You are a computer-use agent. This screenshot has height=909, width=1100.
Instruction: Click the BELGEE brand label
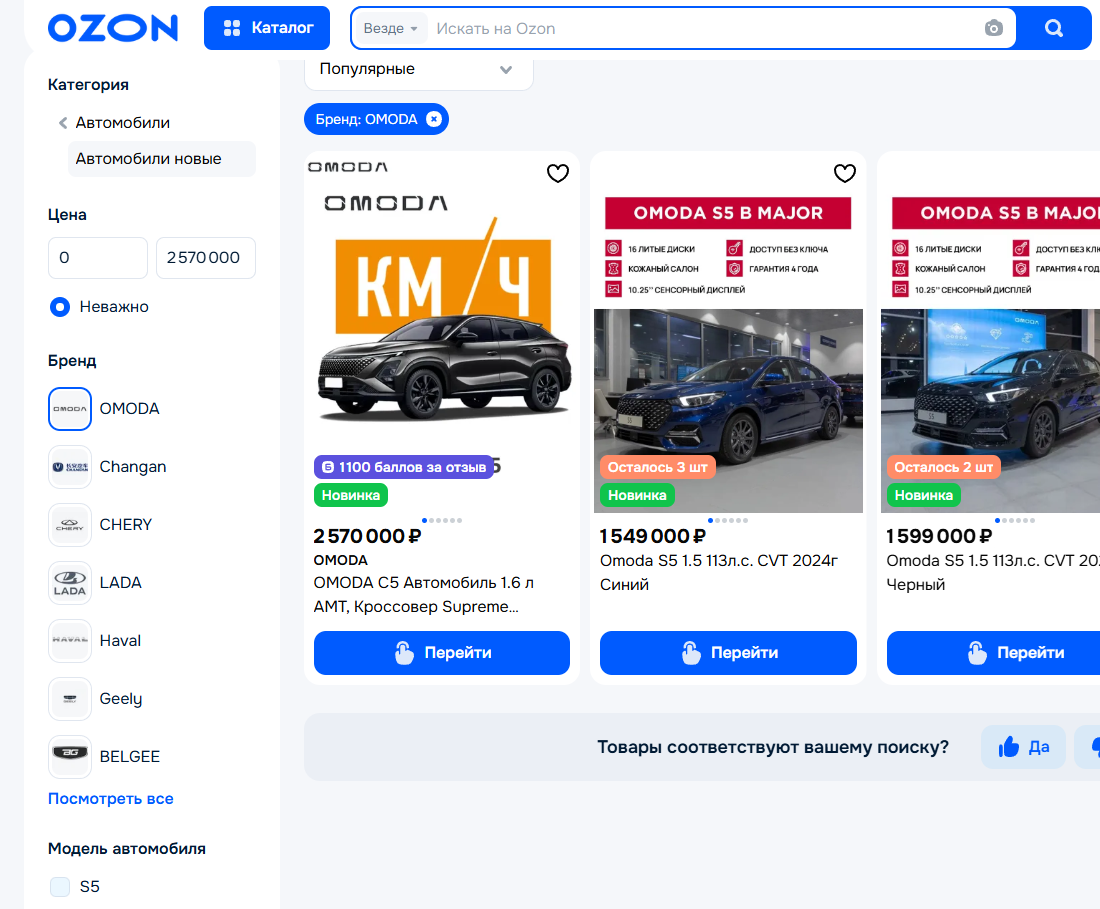(130, 757)
